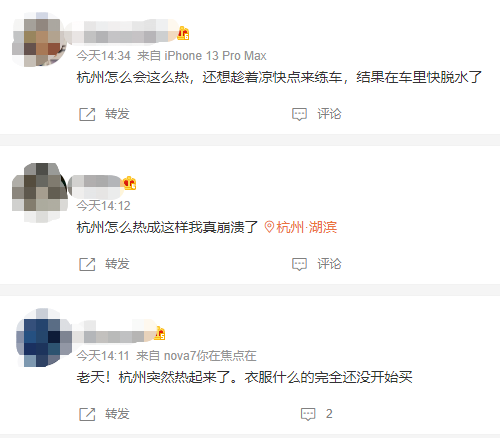Click crown badge next to second username
This screenshot has height=438, width=500.
[x=130, y=183]
